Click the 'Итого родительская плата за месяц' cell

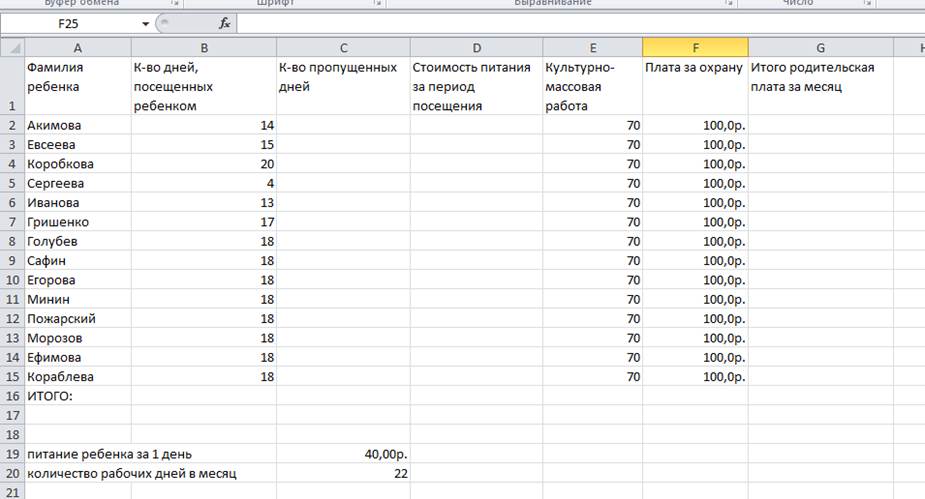coord(821,86)
